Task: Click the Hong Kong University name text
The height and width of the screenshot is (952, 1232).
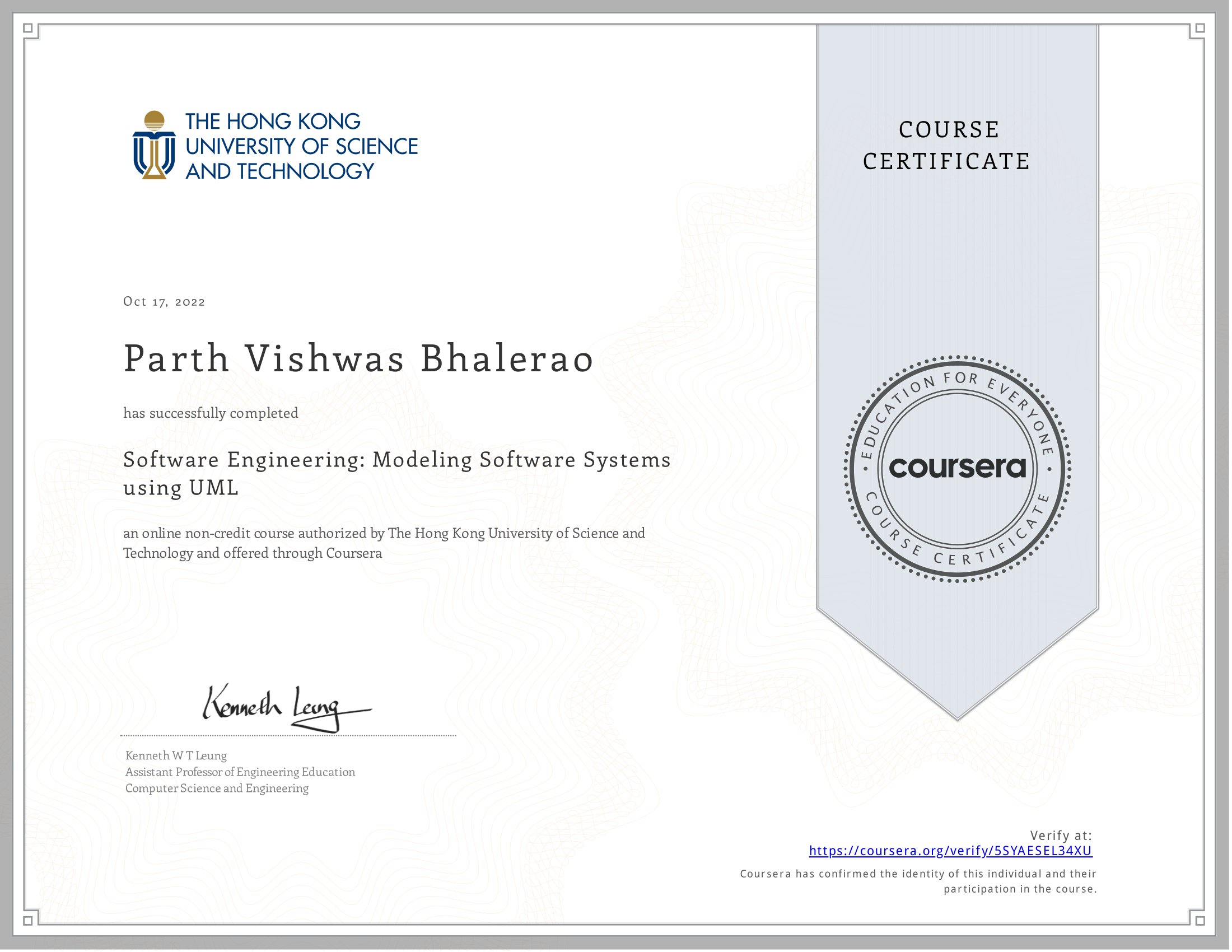Action: point(301,146)
